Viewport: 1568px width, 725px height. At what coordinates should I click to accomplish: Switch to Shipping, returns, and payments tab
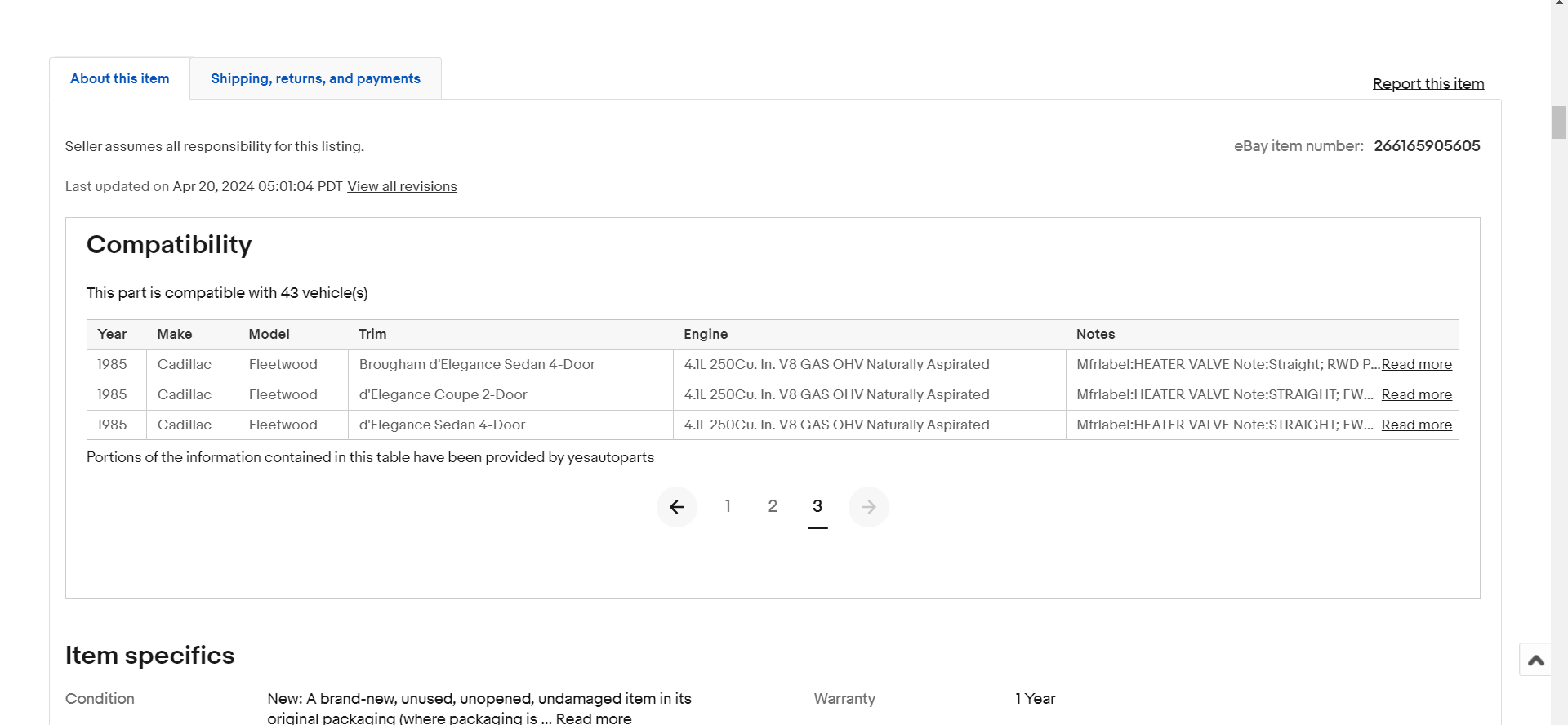(x=315, y=78)
